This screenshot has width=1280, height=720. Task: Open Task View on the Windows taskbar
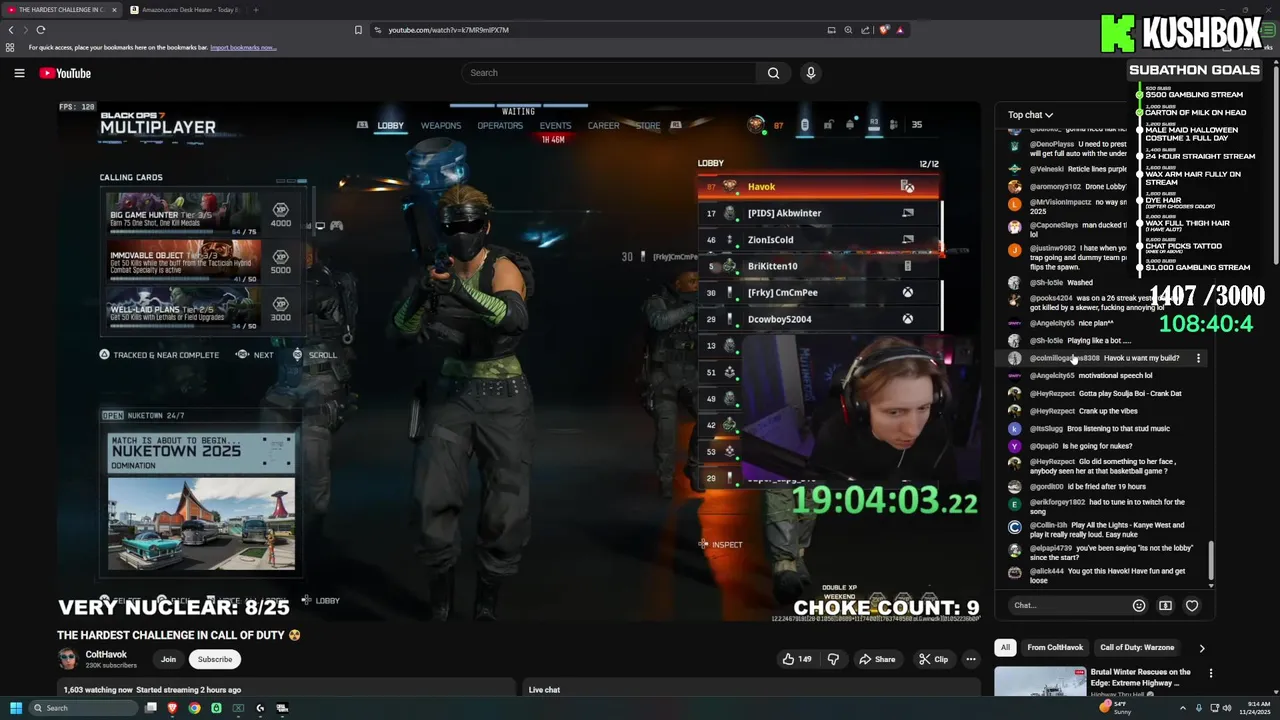150,708
